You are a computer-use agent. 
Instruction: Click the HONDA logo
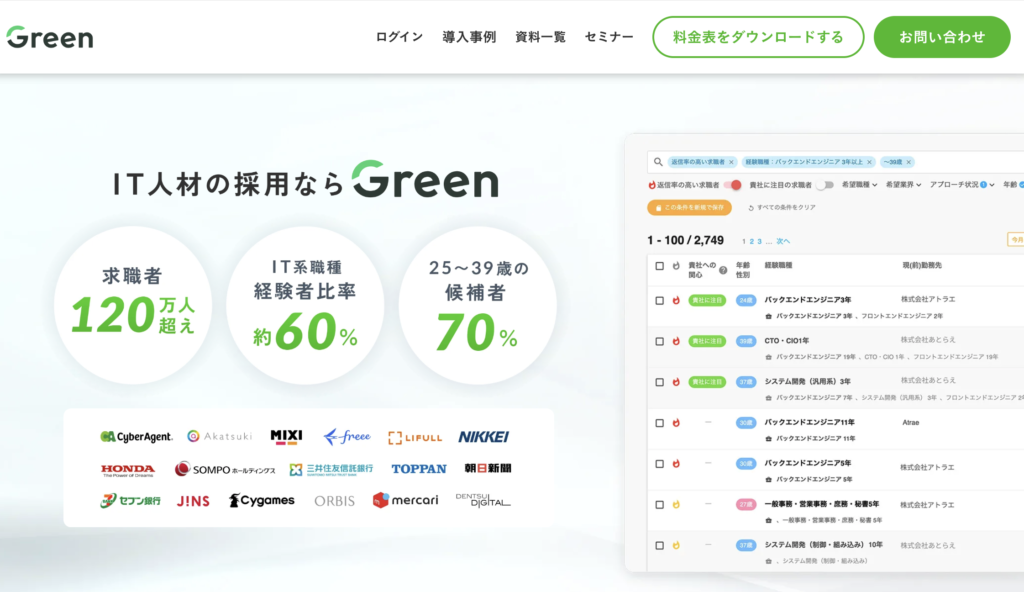pos(128,470)
